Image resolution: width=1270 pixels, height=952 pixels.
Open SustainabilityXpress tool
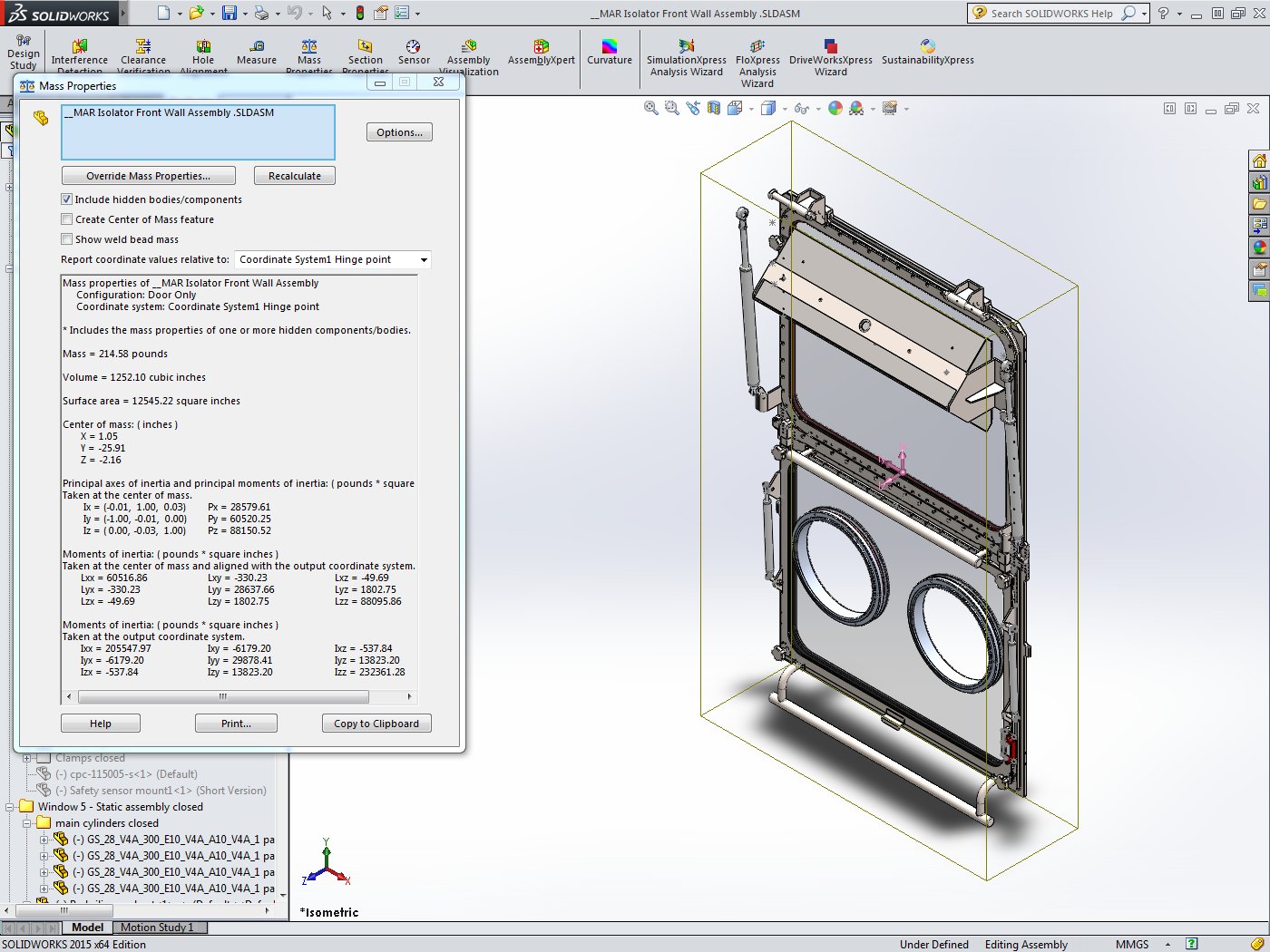927,53
